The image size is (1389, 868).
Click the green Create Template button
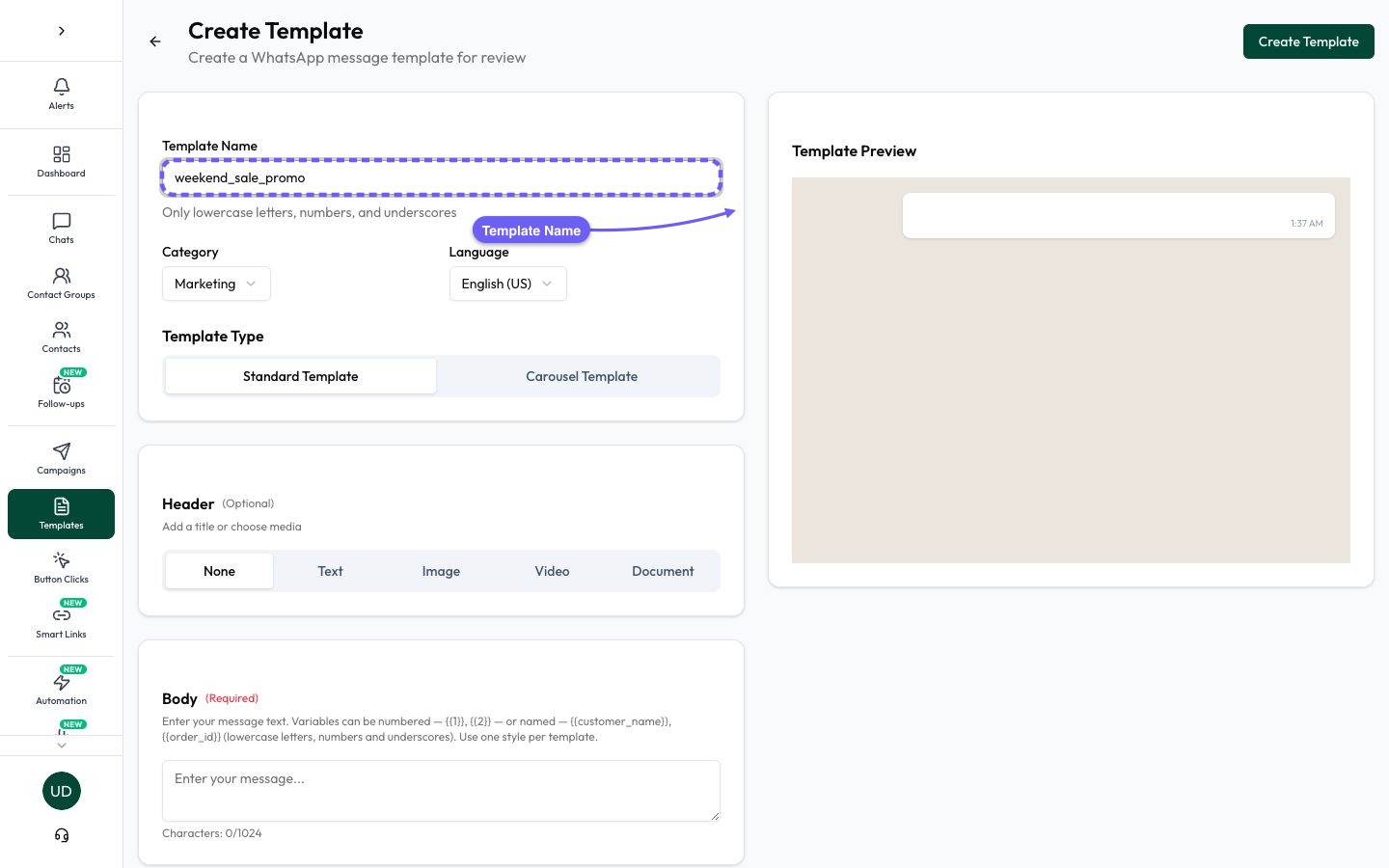[x=1308, y=41]
